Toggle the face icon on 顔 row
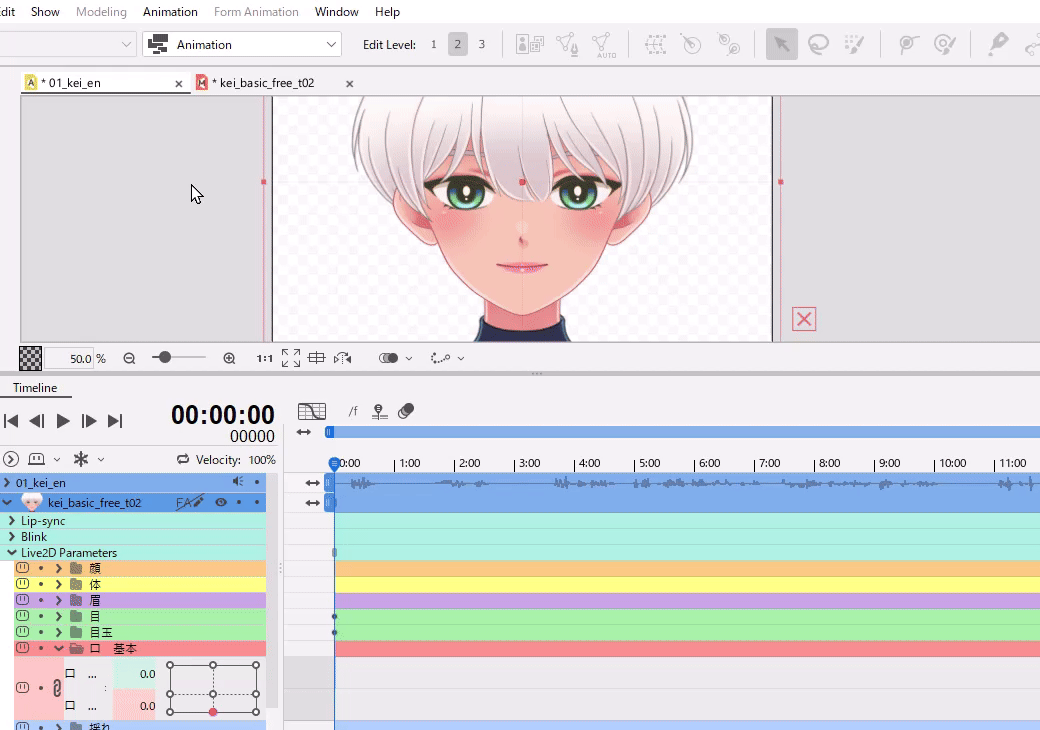The width and height of the screenshot is (1040, 730). coord(23,568)
